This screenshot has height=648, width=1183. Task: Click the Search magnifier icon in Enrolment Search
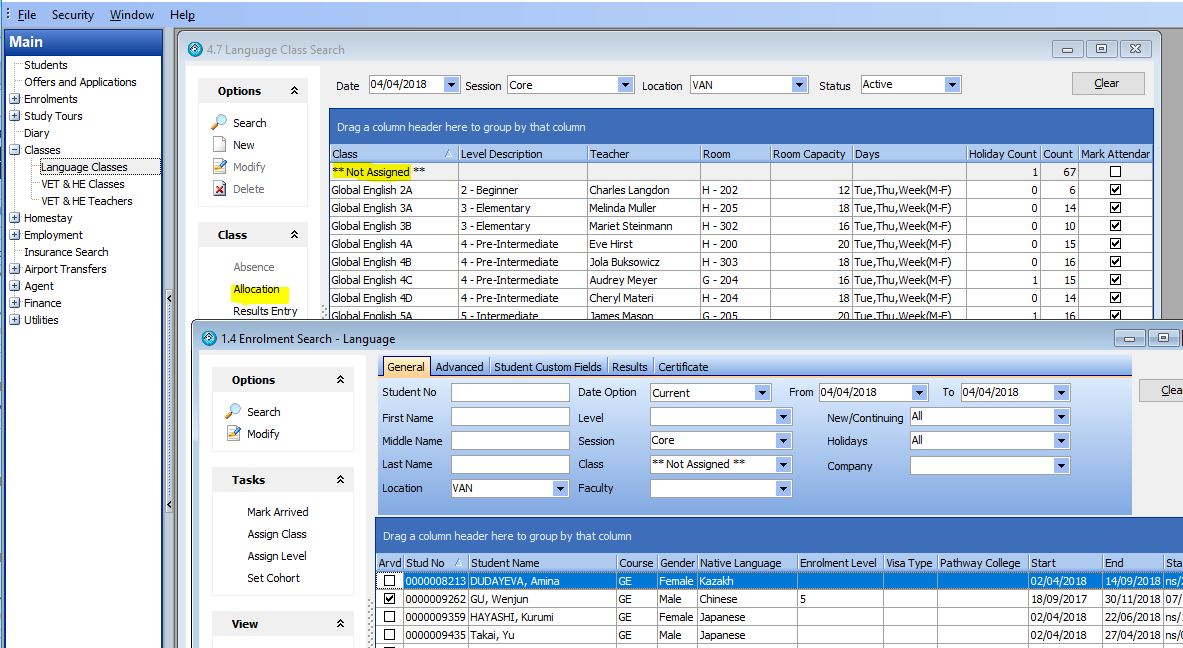tap(234, 412)
